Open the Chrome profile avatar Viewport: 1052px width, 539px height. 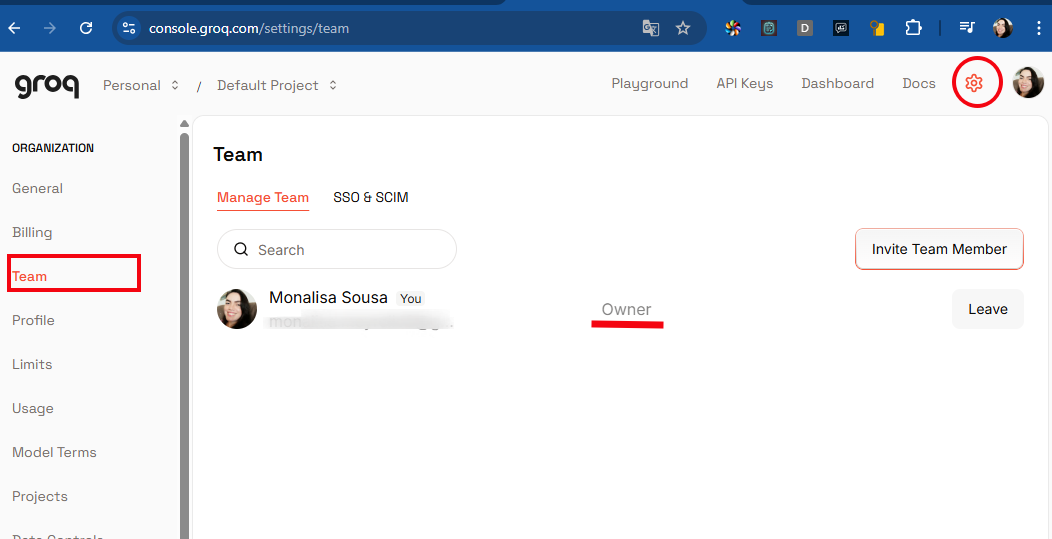coord(1002,28)
